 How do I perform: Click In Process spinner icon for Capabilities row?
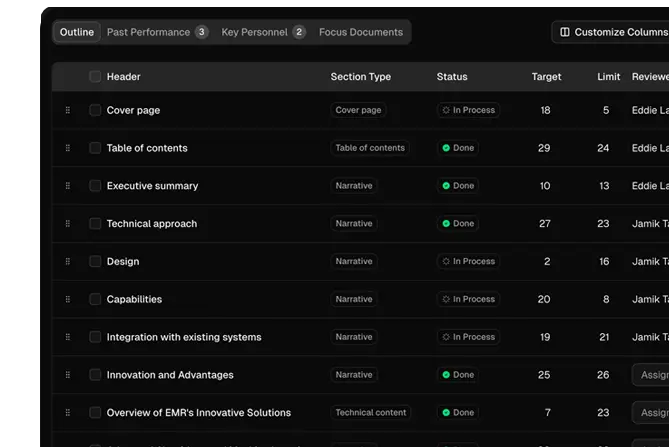tap(446, 299)
